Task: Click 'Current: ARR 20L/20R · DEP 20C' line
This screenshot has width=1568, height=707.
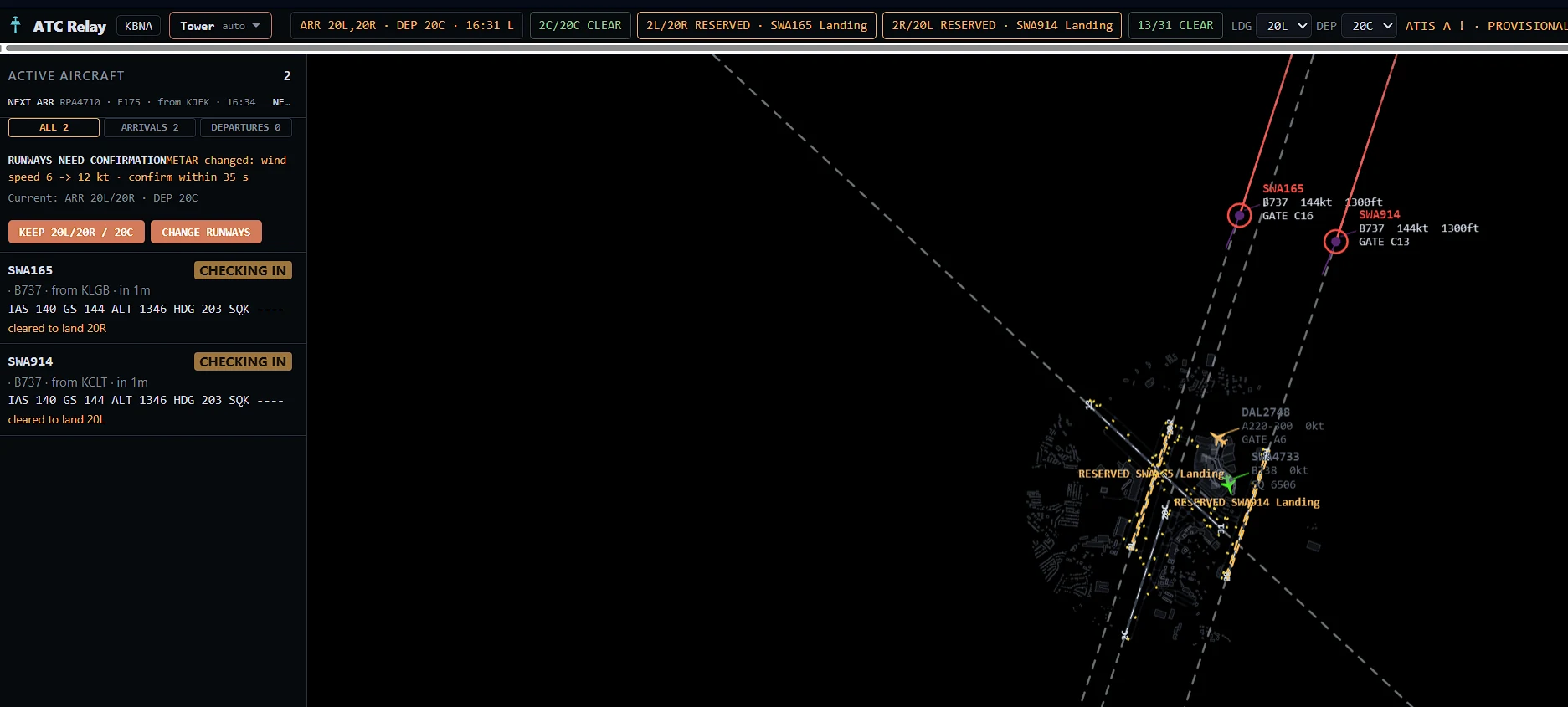Action: (103, 198)
